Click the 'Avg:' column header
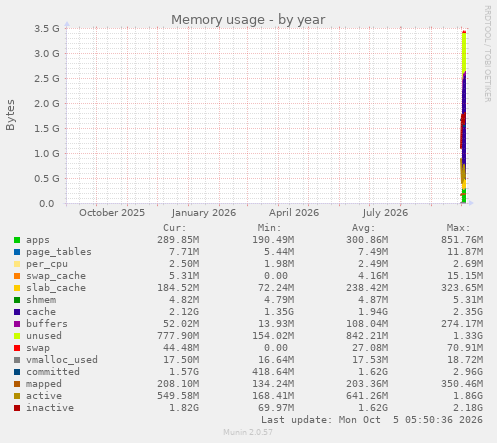This screenshot has height=443, width=497. (364, 228)
